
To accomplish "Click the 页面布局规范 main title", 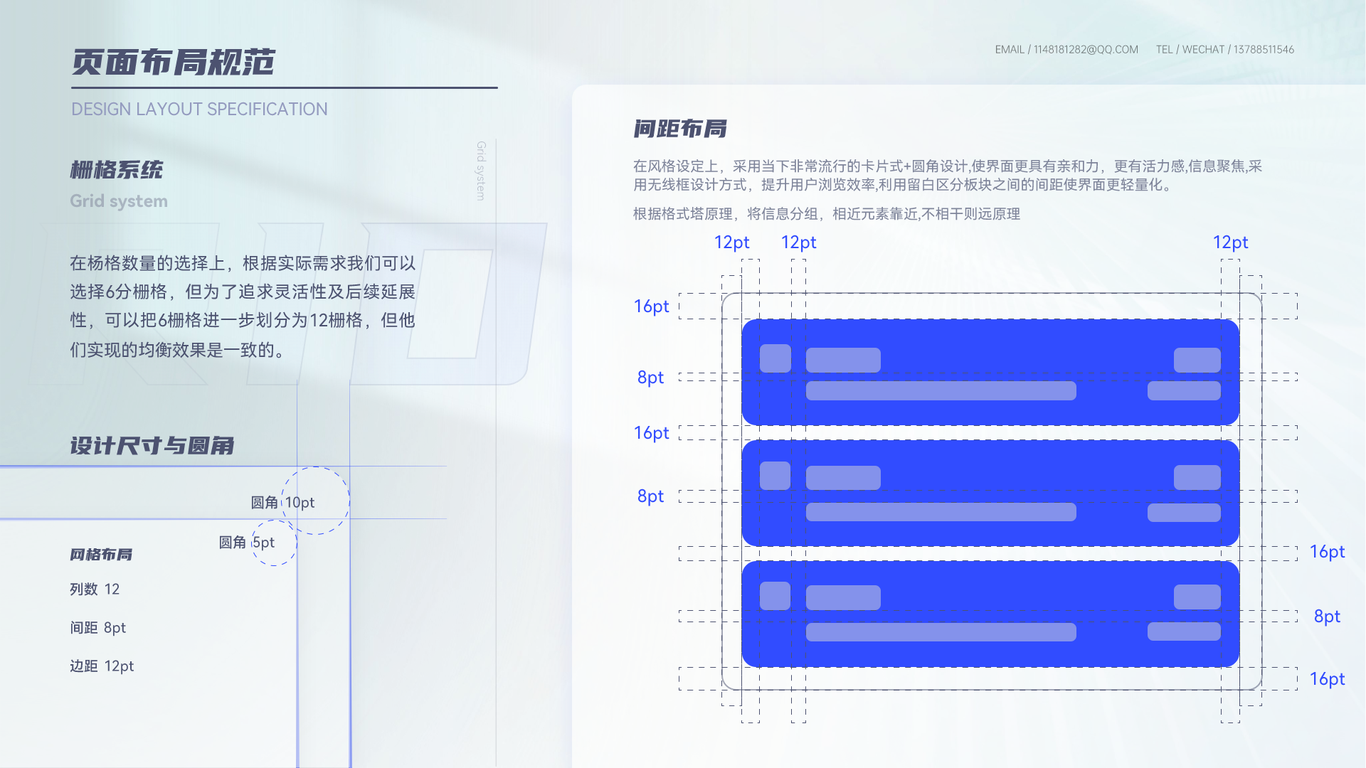I will point(172,62).
